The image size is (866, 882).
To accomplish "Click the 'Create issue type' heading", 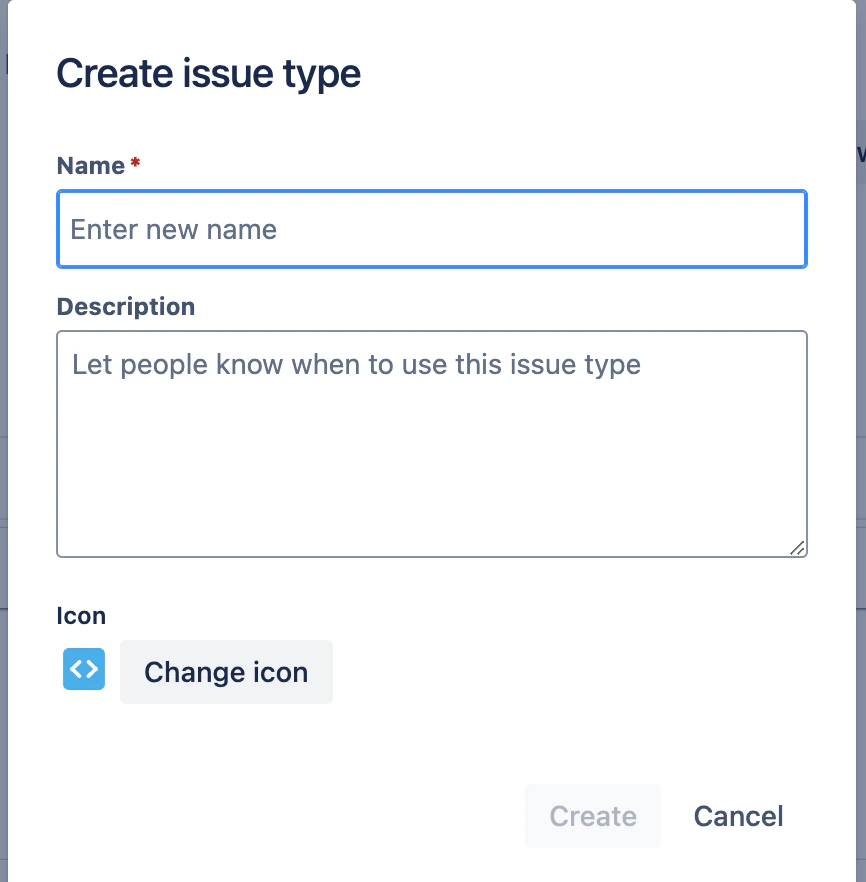I will (x=208, y=73).
